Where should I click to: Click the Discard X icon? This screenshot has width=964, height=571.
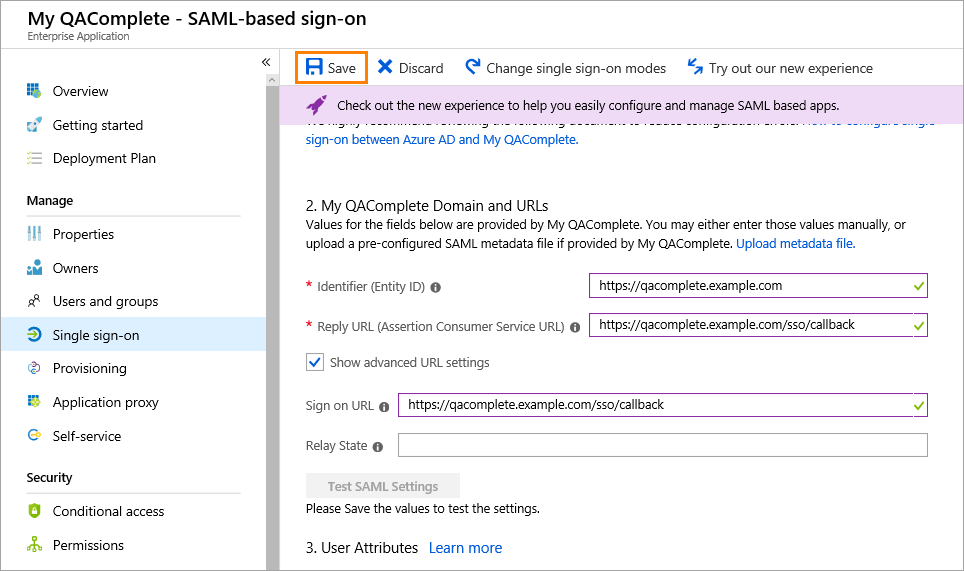click(x=385, y=67)
